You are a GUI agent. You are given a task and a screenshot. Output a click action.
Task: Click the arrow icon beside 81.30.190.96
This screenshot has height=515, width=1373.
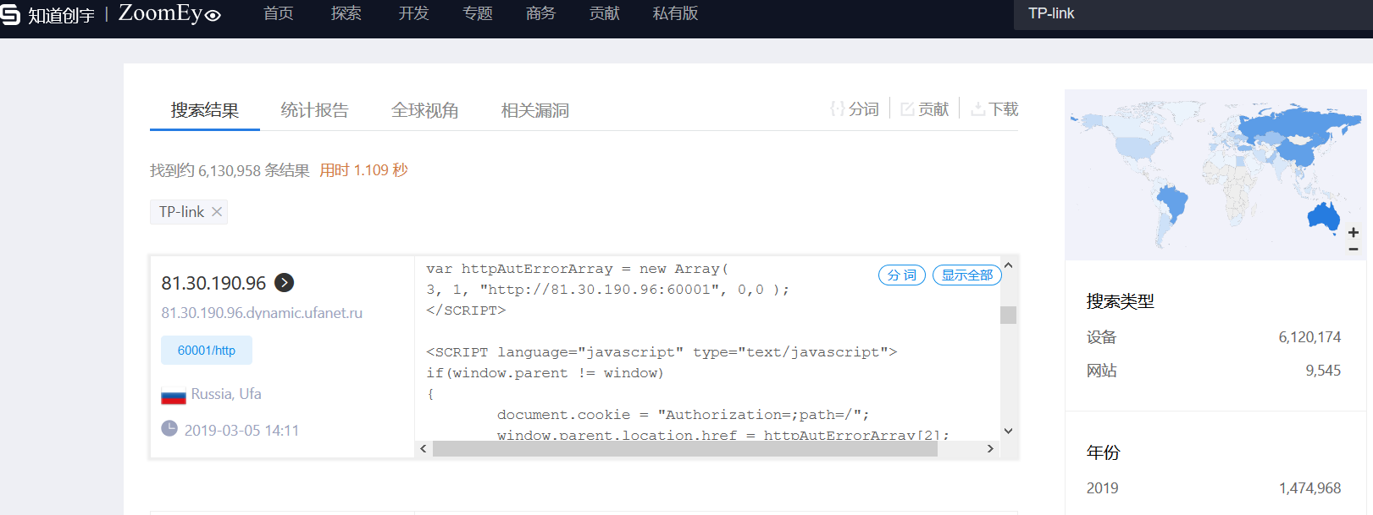point(284,283)
